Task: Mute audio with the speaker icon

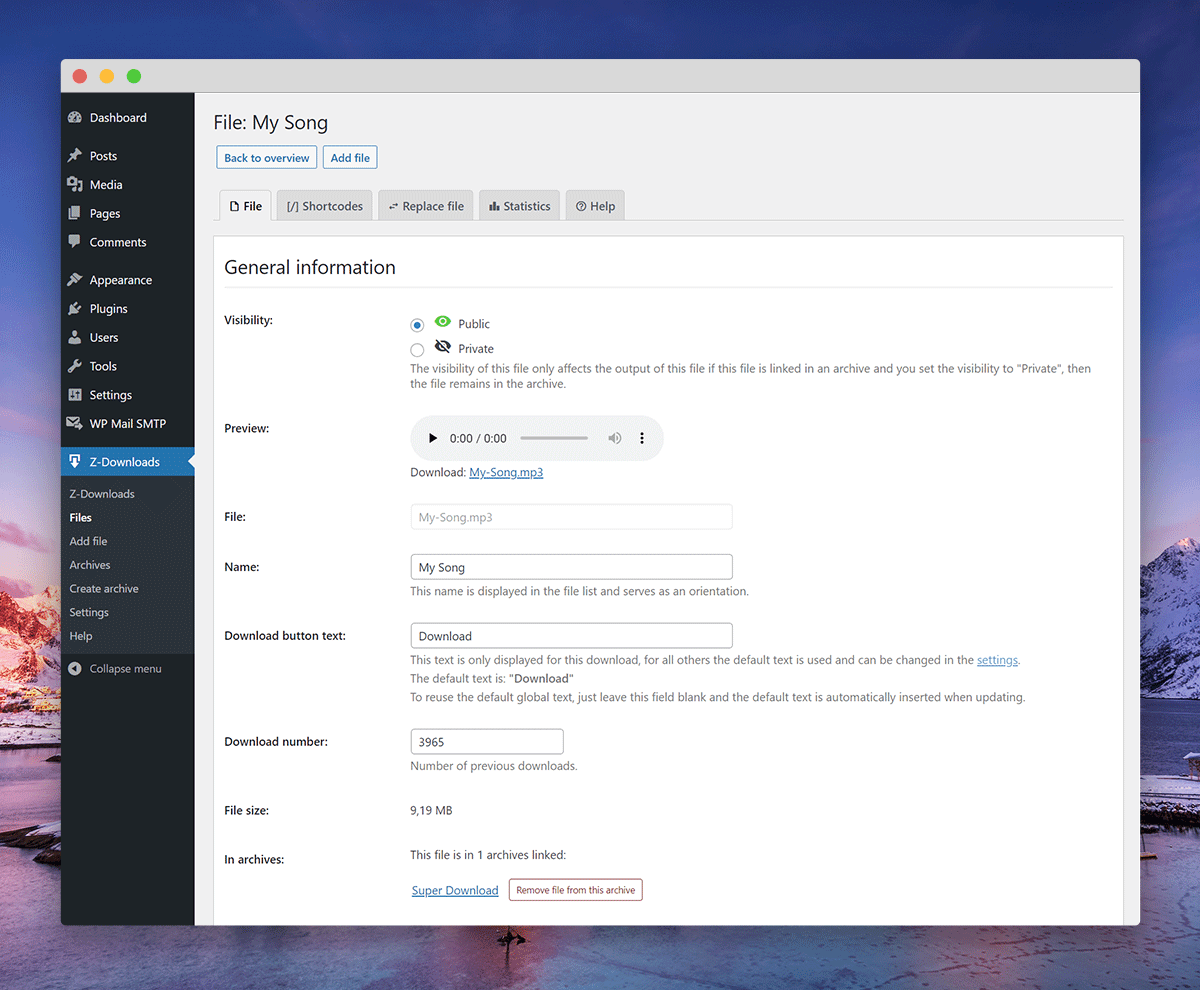Action: tap(615, 438)
